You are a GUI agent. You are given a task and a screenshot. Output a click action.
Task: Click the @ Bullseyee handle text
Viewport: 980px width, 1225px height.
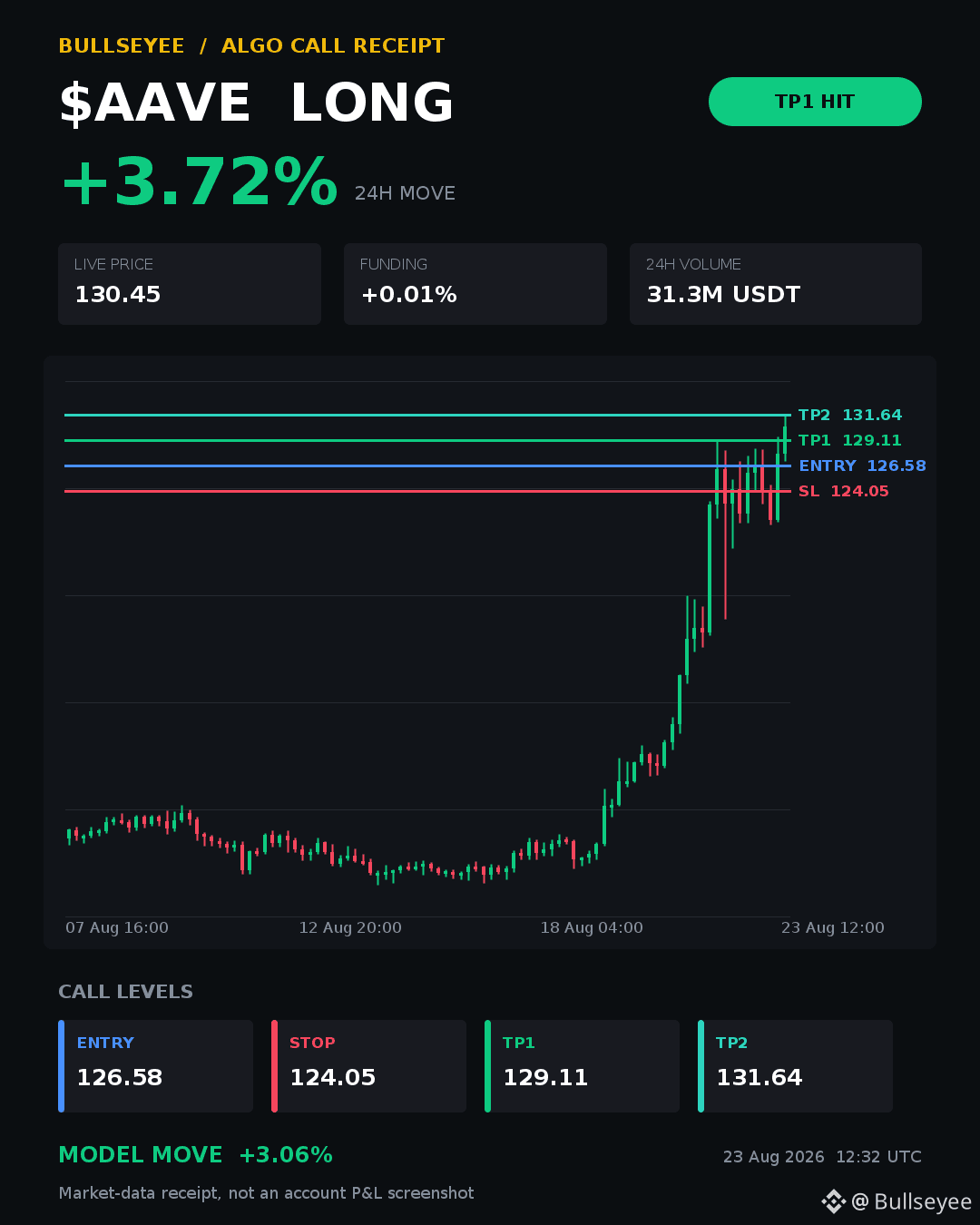point(911,1201)
